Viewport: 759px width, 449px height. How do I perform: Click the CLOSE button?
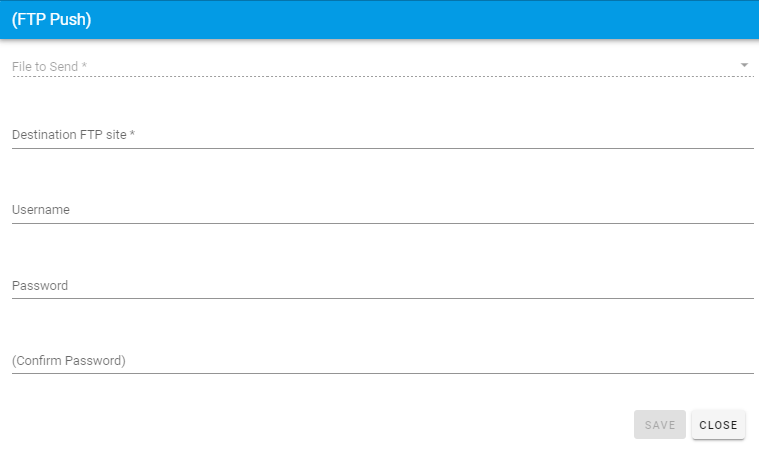718,425
